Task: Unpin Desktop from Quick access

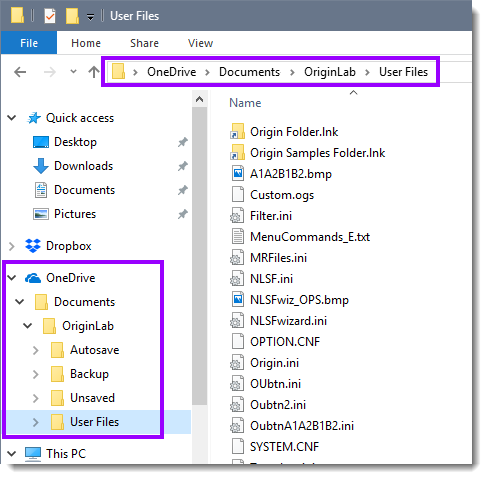Action: (x=182, y=142)
